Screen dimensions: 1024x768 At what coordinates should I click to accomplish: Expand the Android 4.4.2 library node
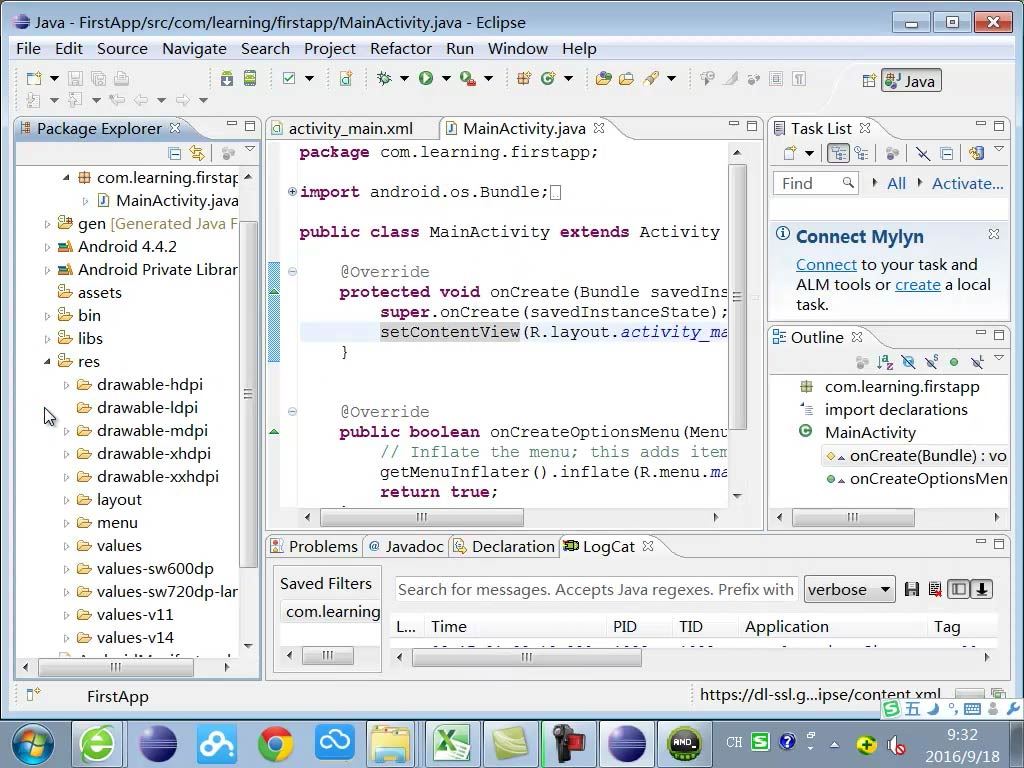click(47, 247)
